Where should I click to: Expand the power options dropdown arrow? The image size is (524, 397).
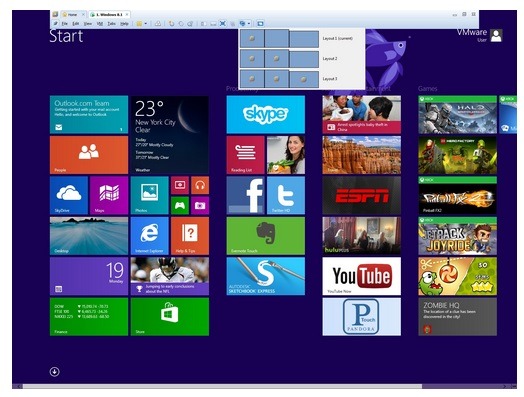(146, 23)
